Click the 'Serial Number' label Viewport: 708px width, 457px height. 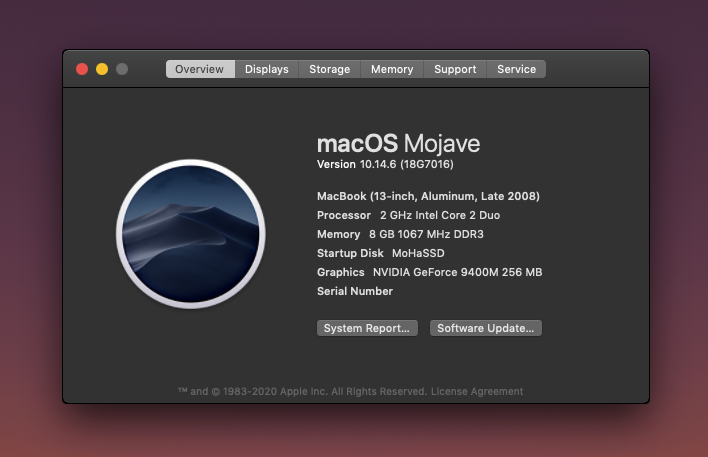pyautogui.click(x=355, y=291)
